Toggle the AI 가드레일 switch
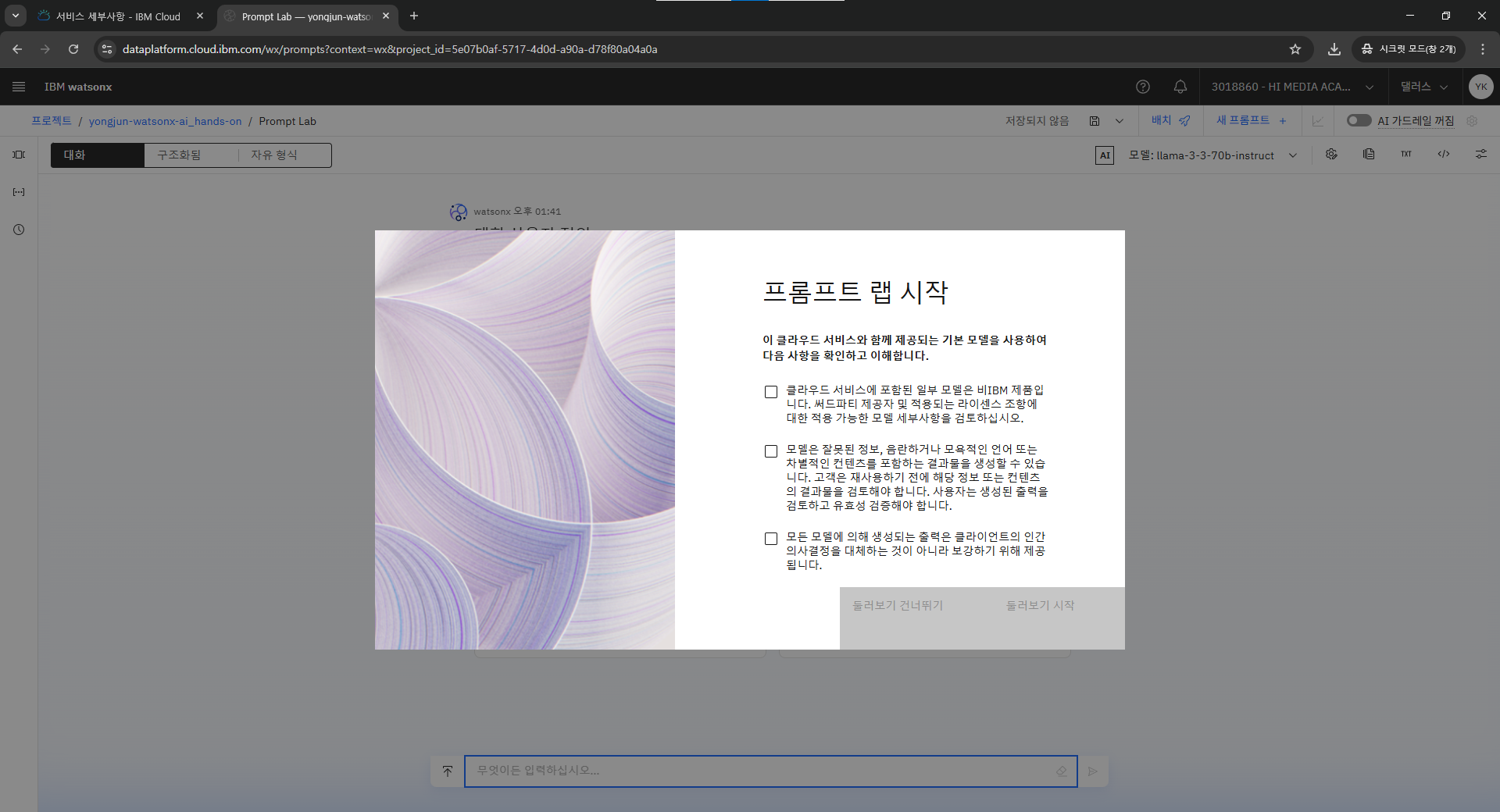Viewport: 1500px width, 812px height. pyautogui.click(x=1359, y=120)
